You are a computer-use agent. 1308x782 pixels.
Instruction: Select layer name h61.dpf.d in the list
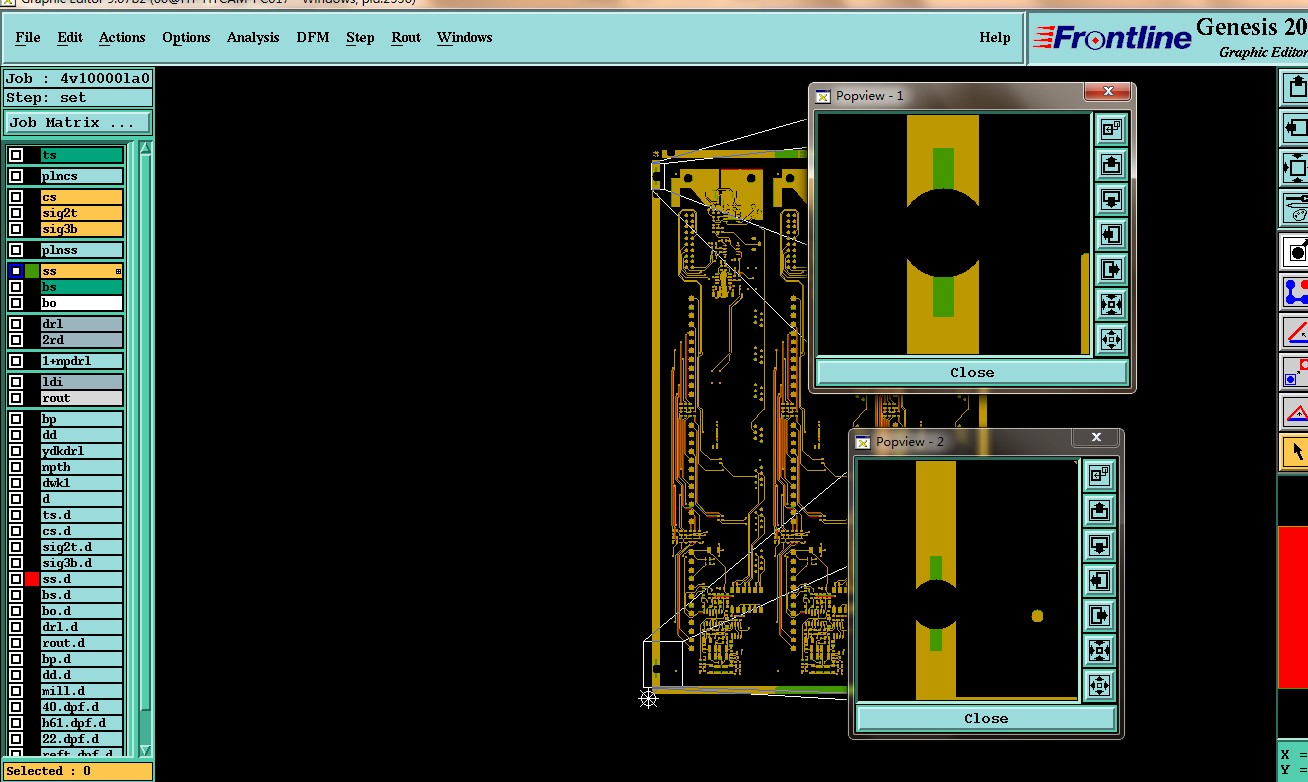coord(82,723)
